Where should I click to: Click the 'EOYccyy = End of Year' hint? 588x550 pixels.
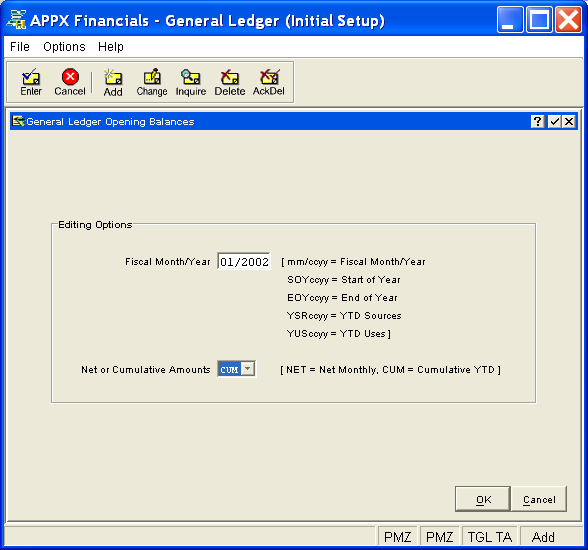click(342, 298)
